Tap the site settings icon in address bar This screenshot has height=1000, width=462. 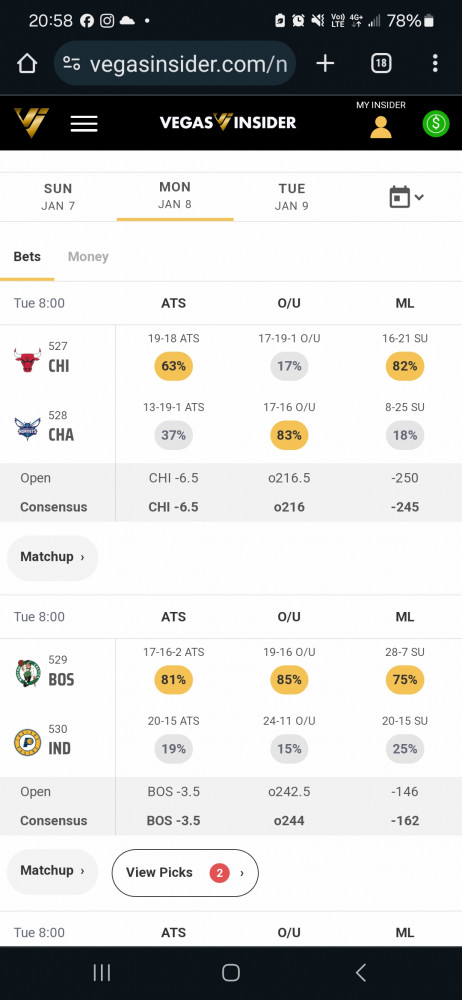click(71, 64)
